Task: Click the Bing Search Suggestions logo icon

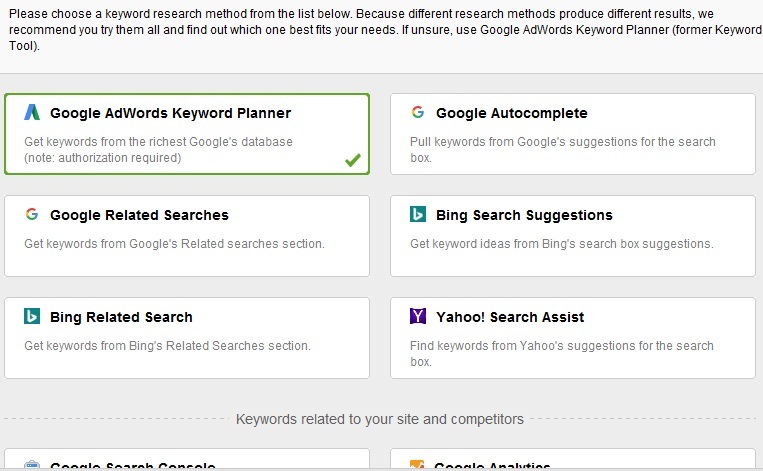Action: tap(418, 214)
